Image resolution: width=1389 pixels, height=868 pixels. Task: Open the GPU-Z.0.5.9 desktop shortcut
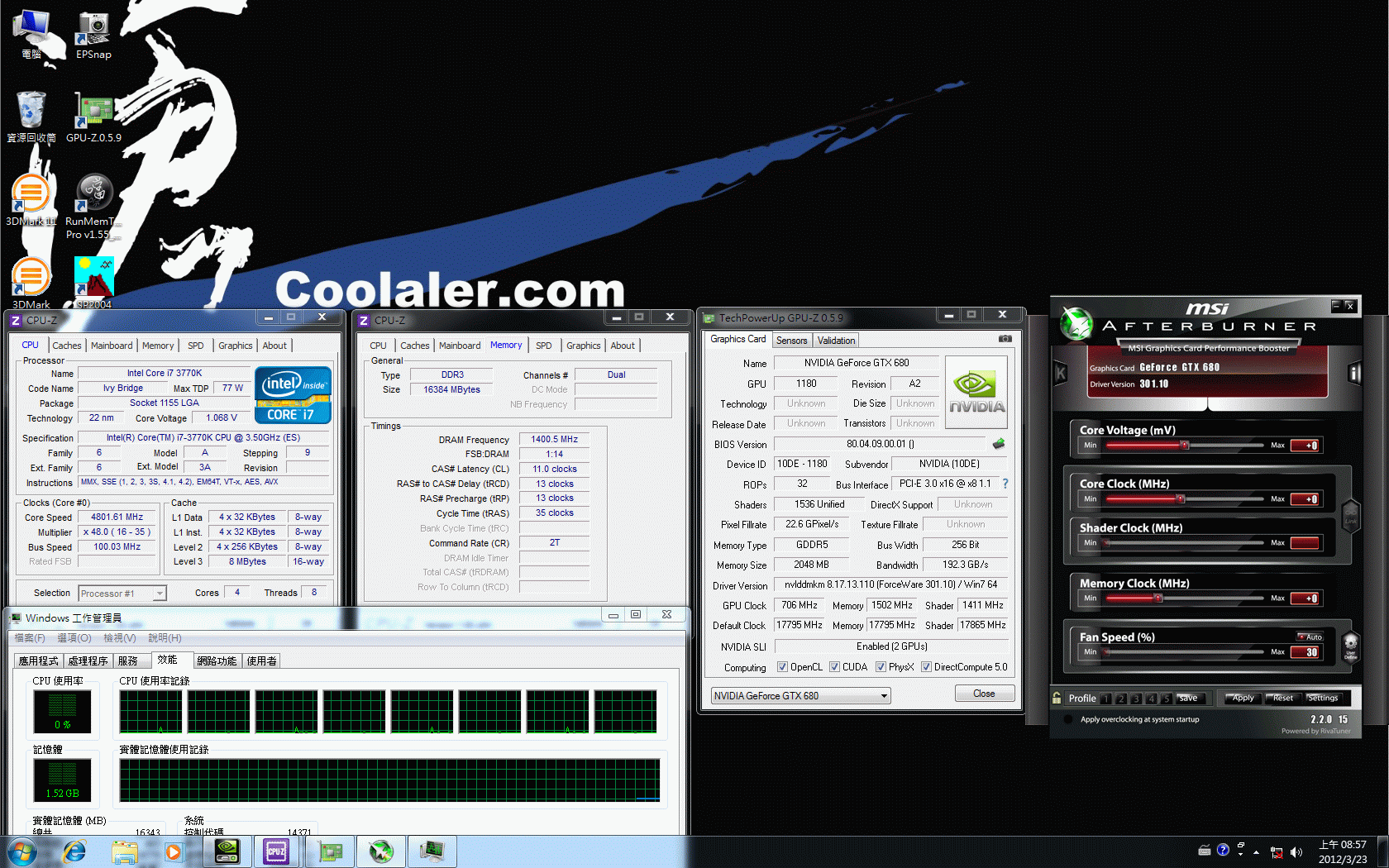(x=93, y=117)
